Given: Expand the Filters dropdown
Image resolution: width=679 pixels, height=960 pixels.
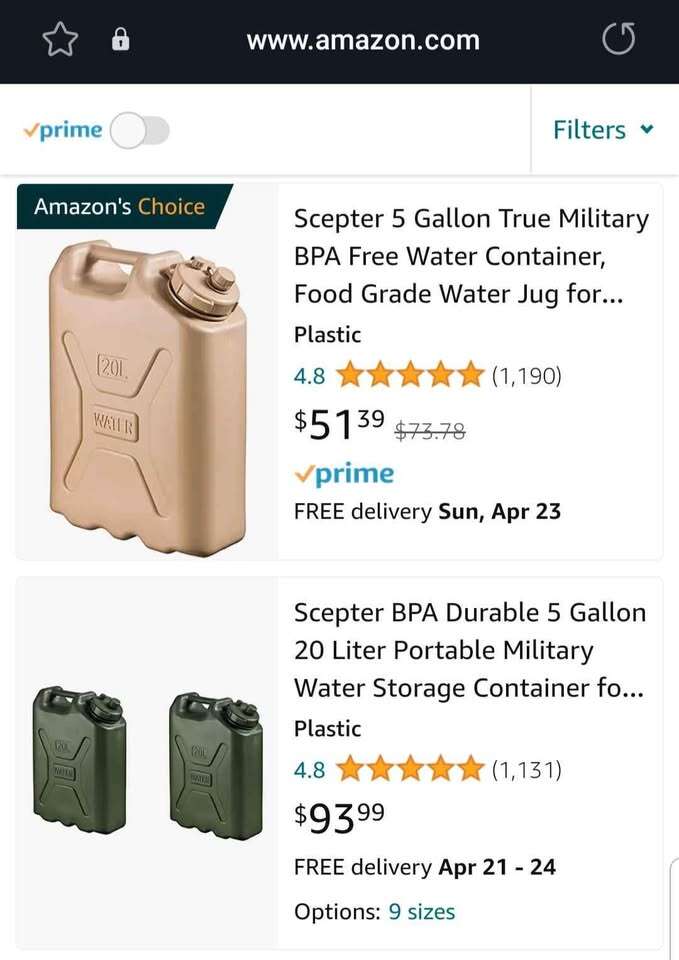Looking at the screenshot, I should point(603,130).
